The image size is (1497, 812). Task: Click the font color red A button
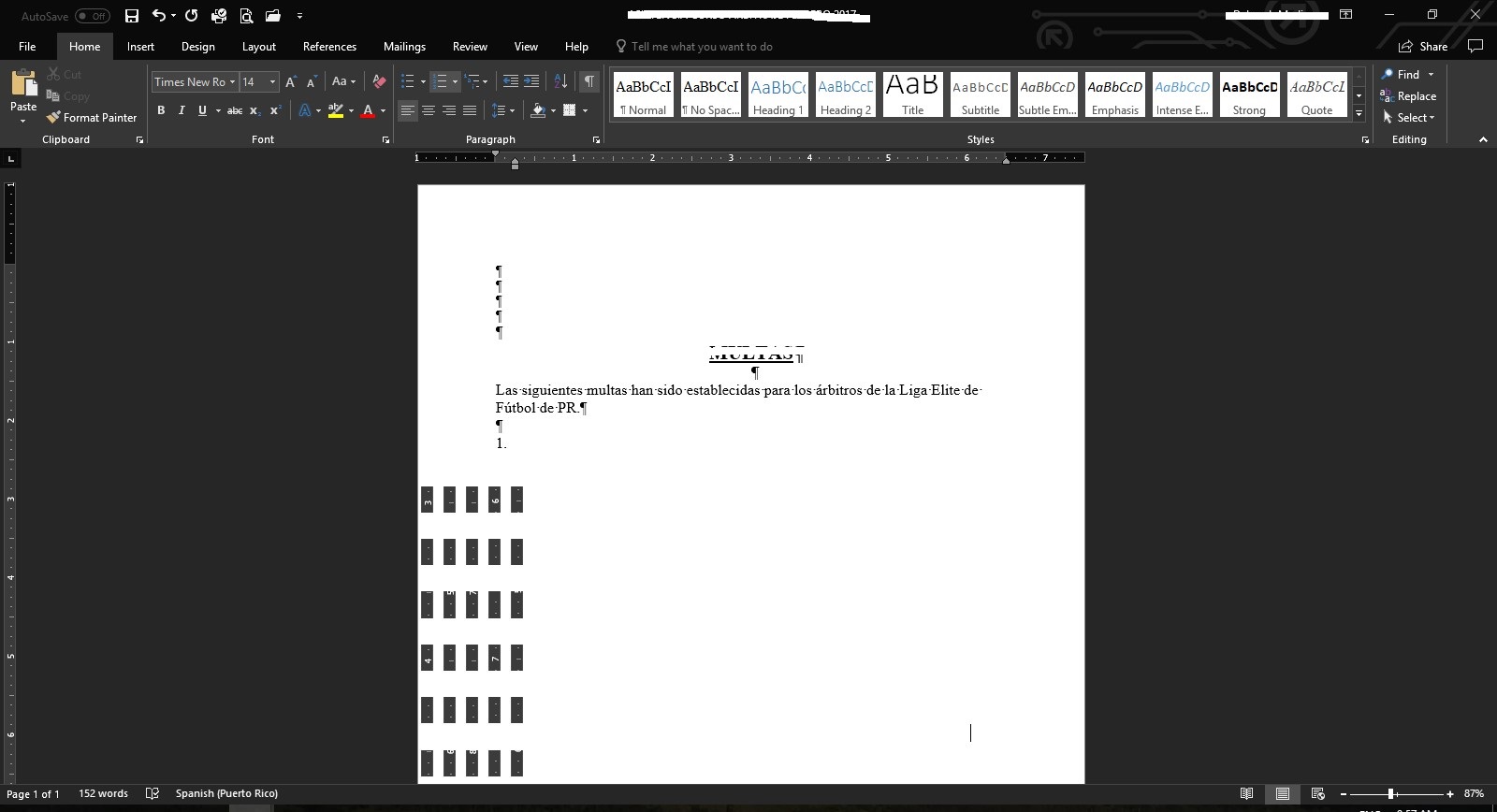tap(368, 110)
